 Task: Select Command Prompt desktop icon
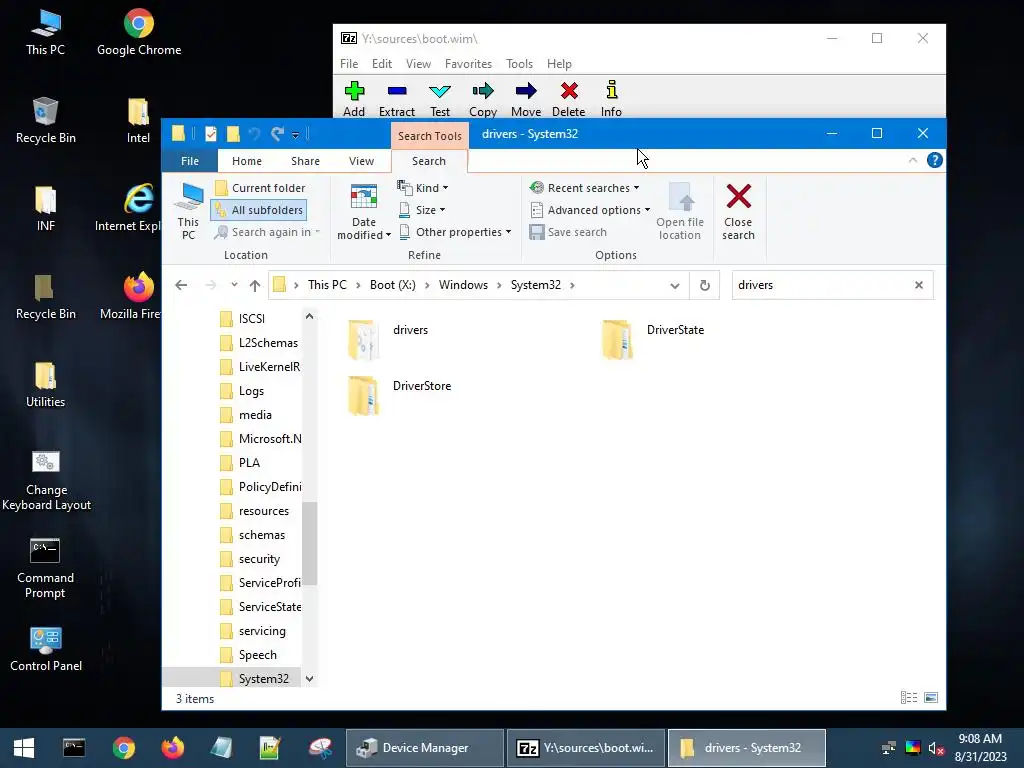(x=45, y=568)
